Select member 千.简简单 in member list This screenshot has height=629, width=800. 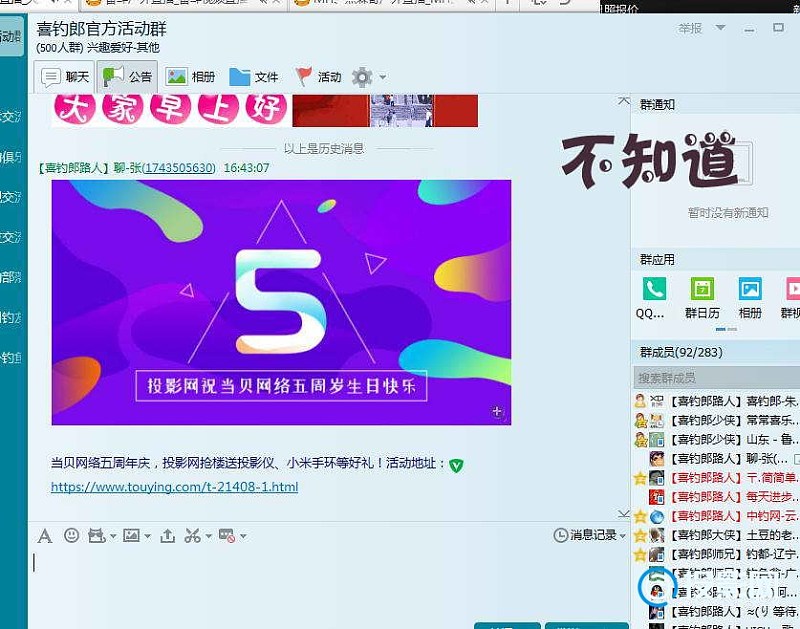coord(716,477)
